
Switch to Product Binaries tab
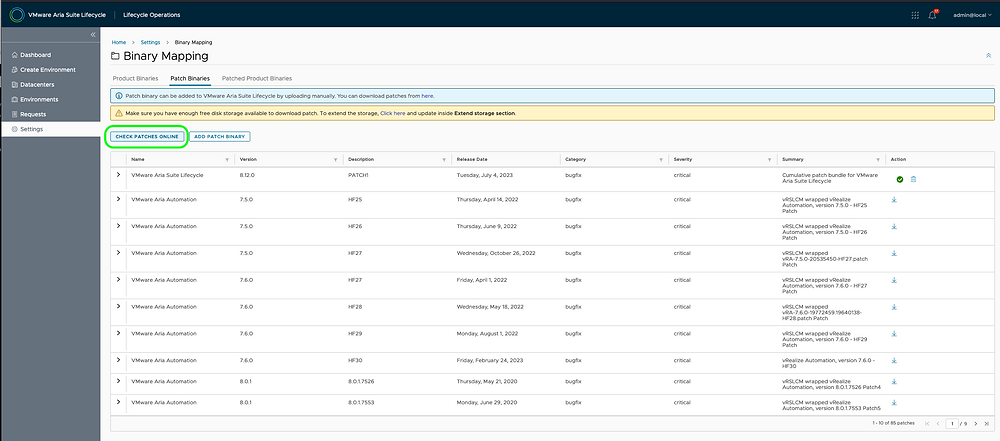[x=135, y=78]
